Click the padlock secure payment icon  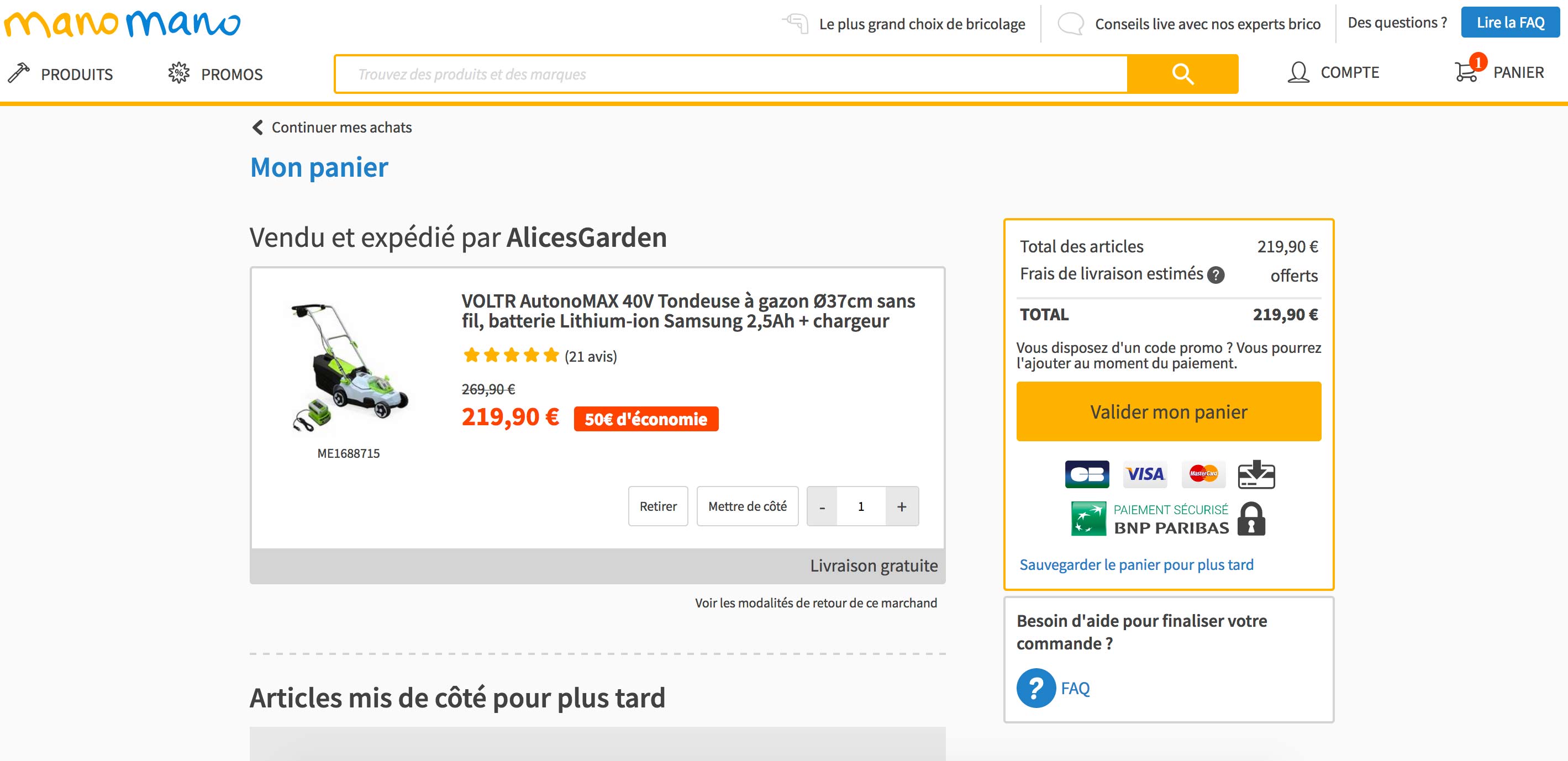pos(1251,519)
